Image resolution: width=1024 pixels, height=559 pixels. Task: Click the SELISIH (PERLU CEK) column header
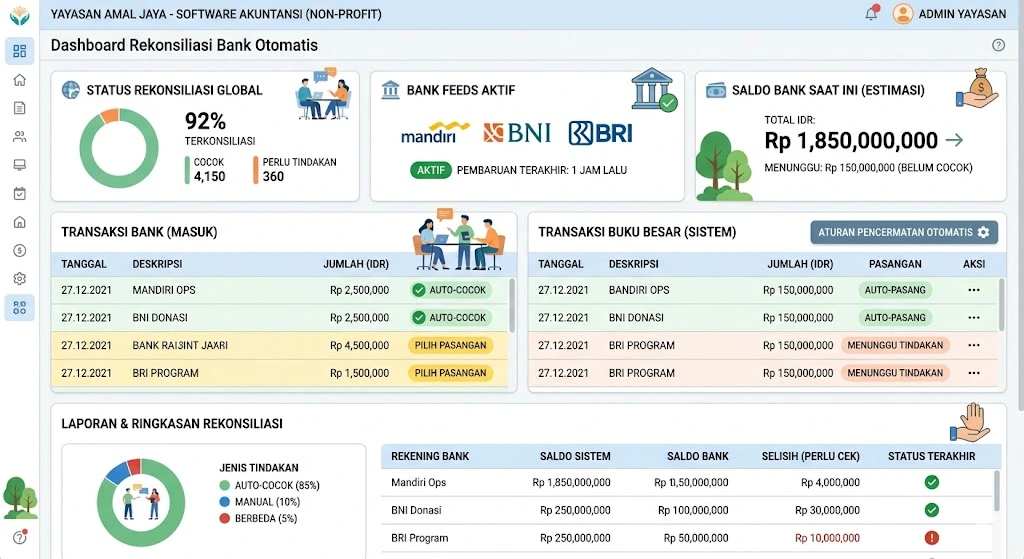click(810, 456)
